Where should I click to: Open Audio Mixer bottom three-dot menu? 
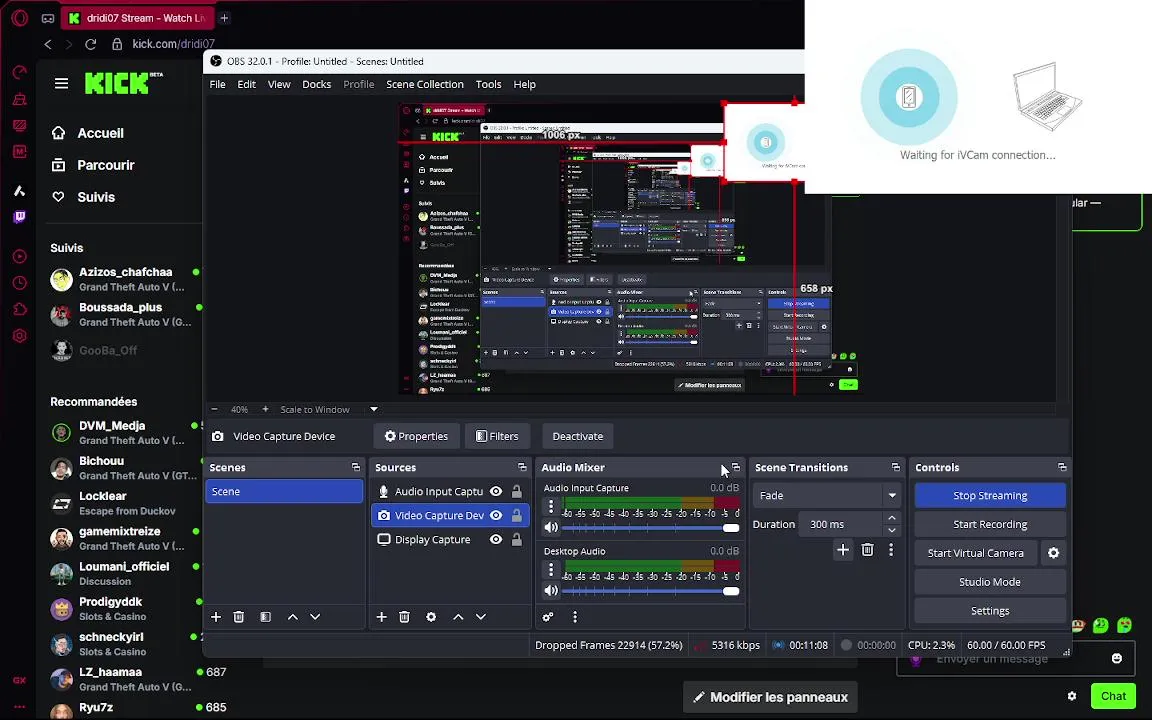point(575,617)
